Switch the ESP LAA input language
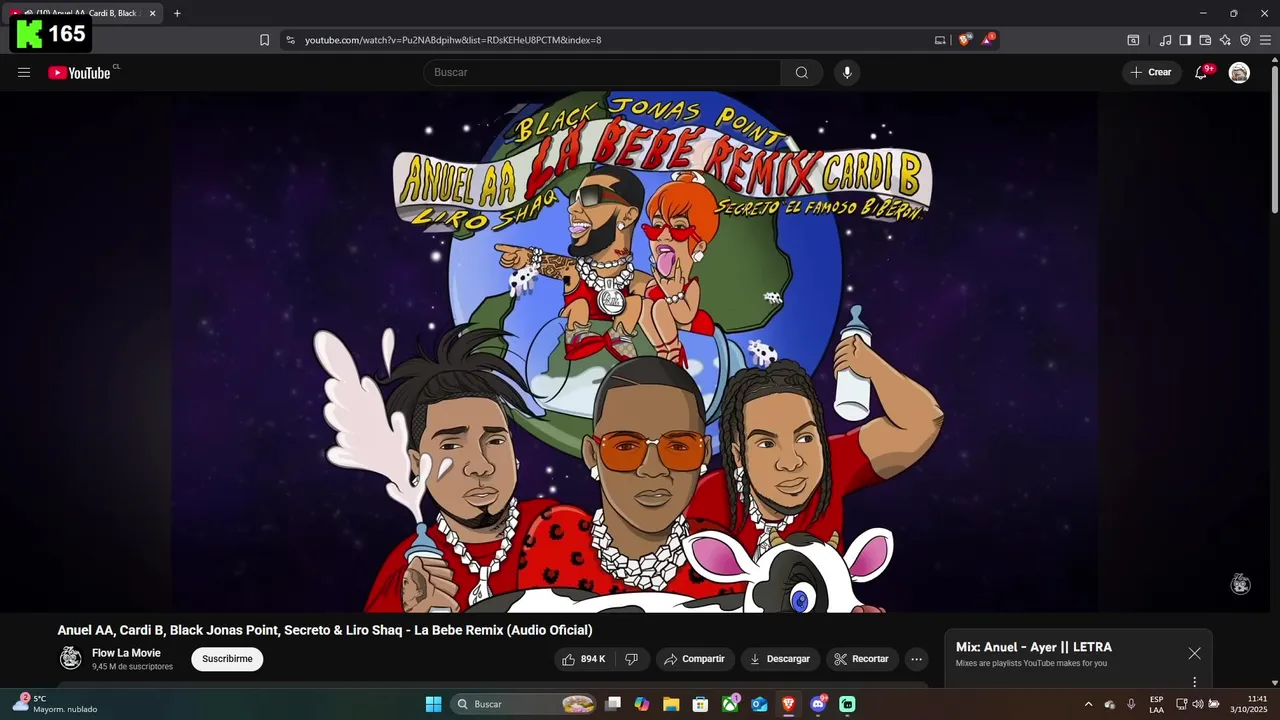1280x720 pixels. coord(1156,704)
